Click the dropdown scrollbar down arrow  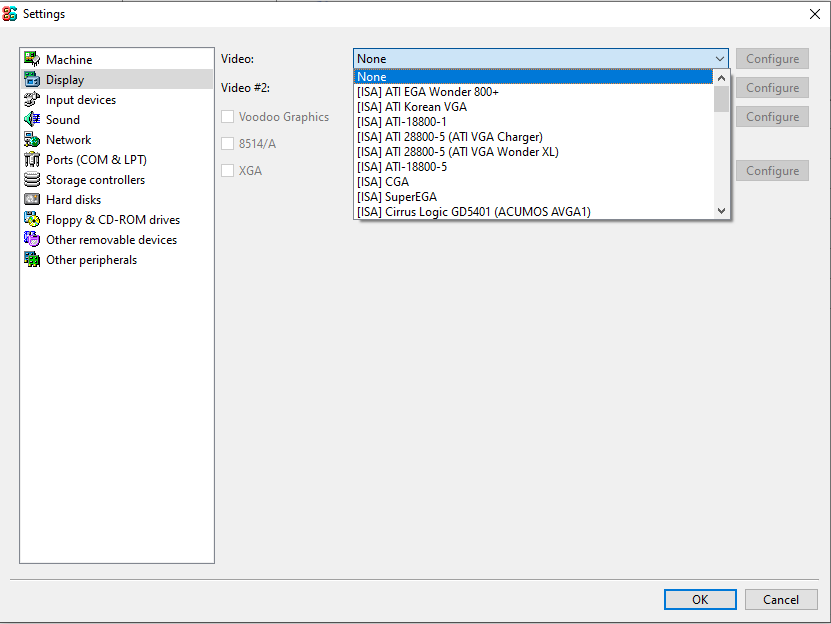721,211
